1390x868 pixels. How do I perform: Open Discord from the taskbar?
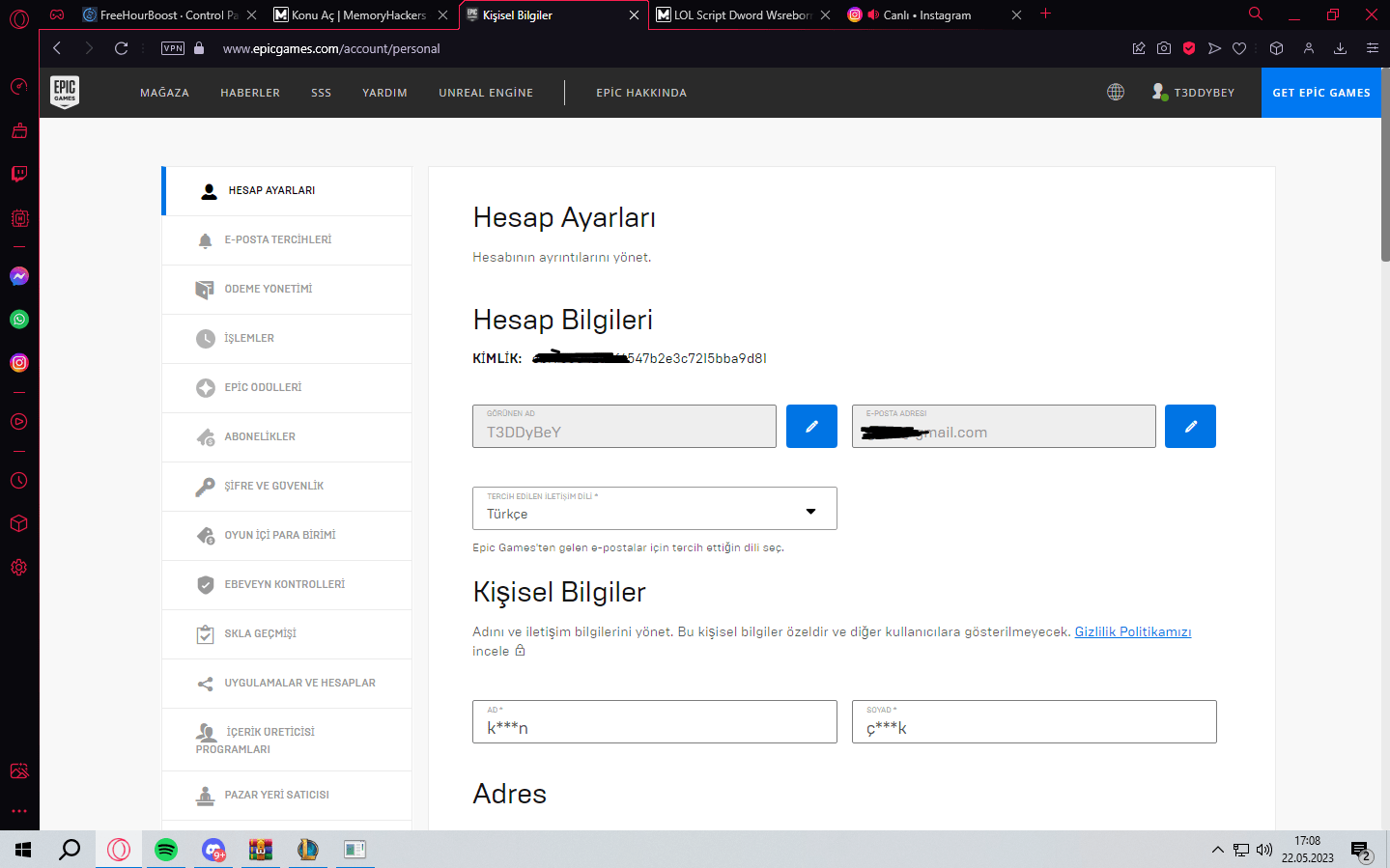coord(213,850)
